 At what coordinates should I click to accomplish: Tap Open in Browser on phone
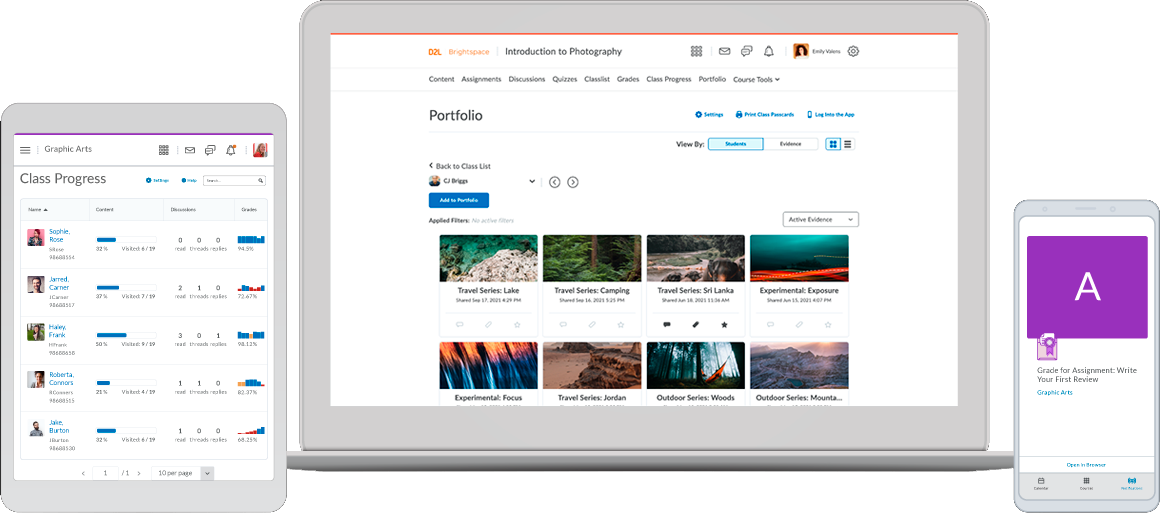(1086, 465)
